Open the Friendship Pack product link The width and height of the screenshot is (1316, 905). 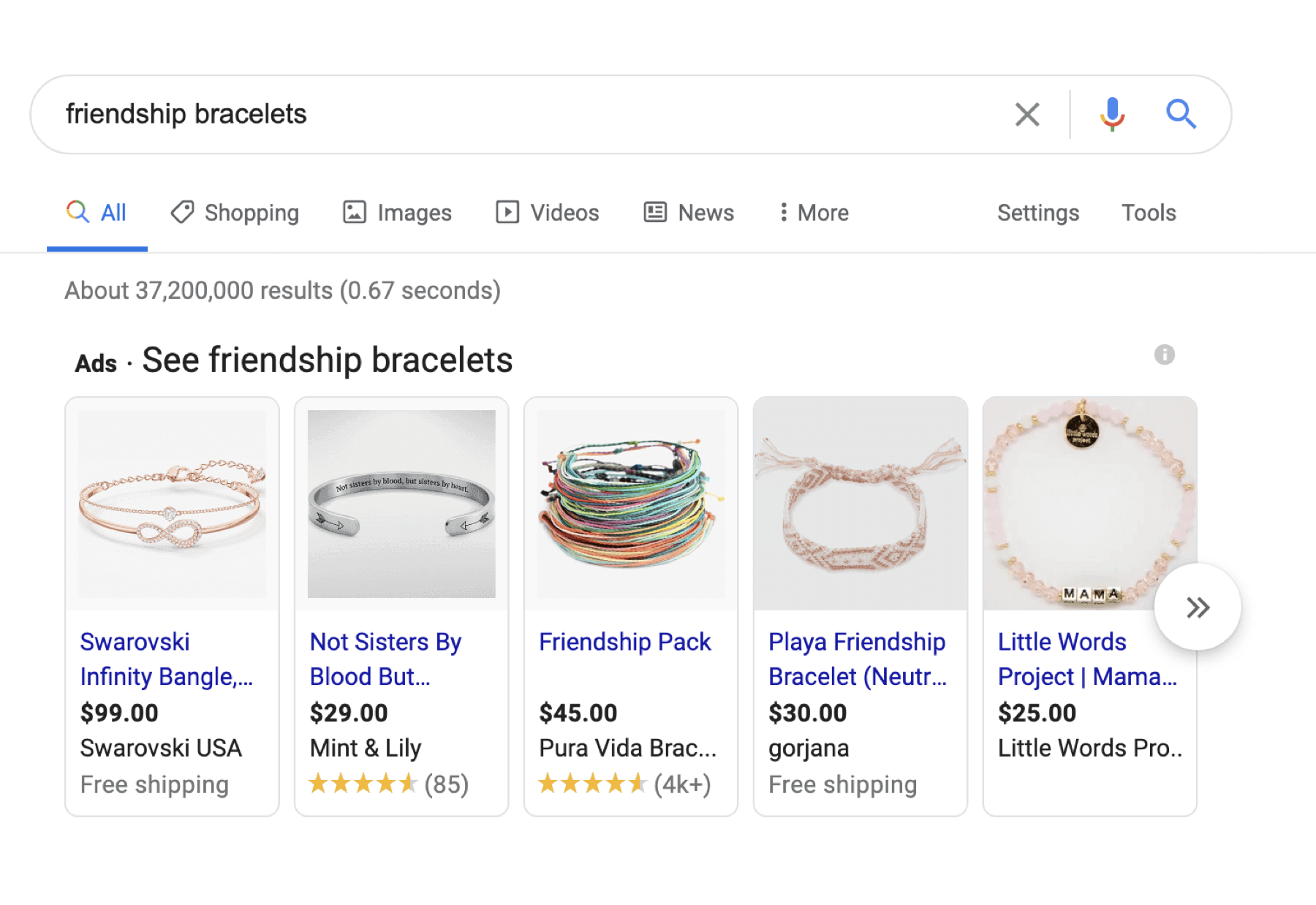pyautogui.click(x=624, y=642)
